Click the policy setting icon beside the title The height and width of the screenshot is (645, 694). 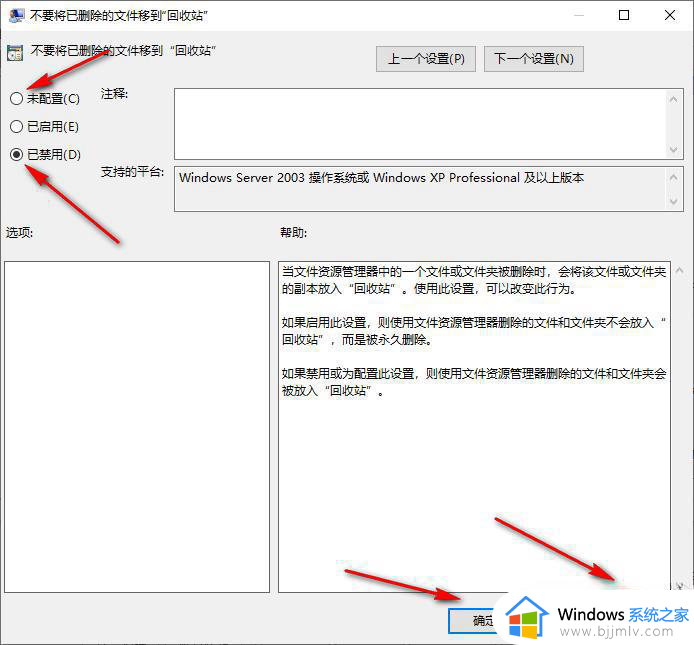click(15, 53)
